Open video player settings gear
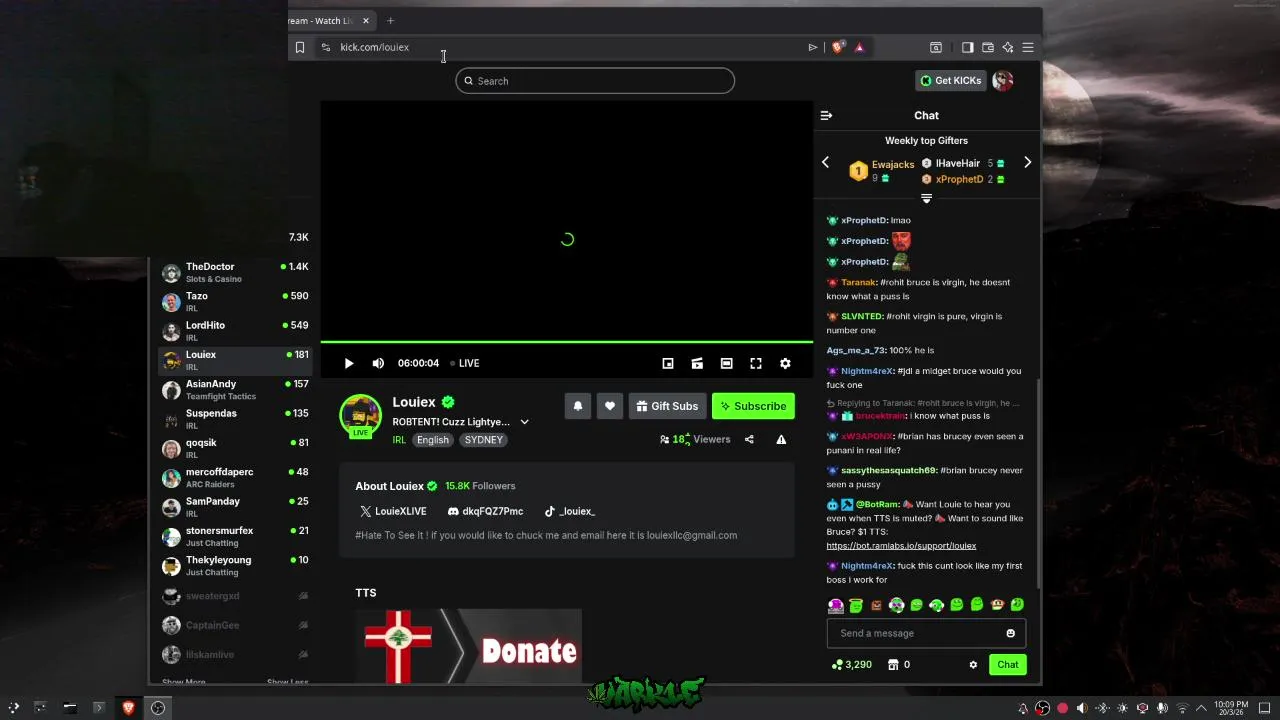 [x=785, y=363]
